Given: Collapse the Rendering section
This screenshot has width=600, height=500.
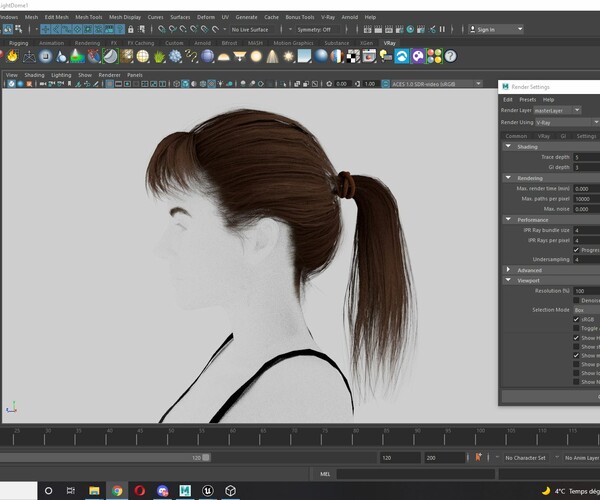Looking at the screenshot, I should [x=508, y=178].
